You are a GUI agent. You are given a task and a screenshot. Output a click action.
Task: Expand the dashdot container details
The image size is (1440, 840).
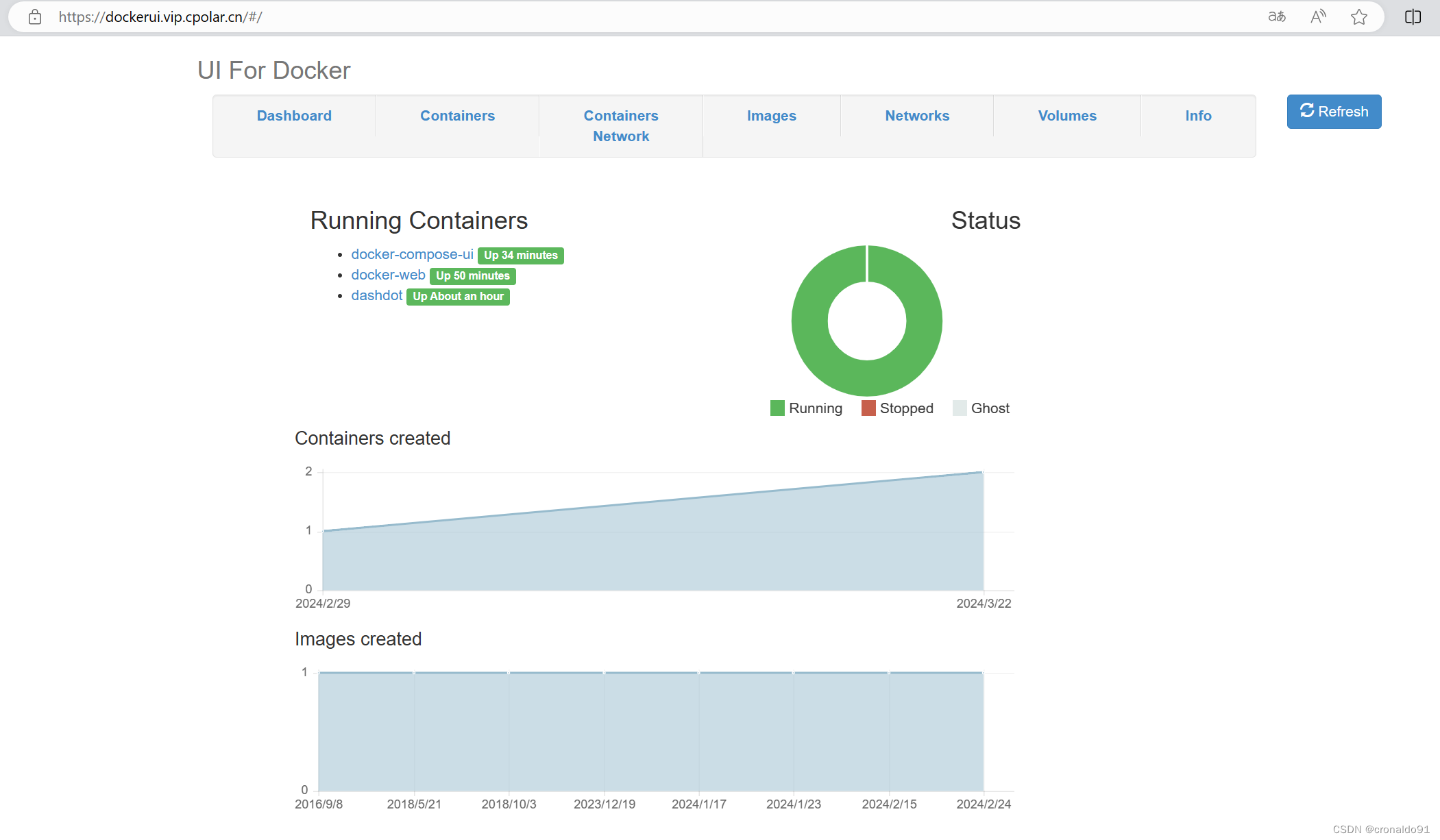coord(377,296)
